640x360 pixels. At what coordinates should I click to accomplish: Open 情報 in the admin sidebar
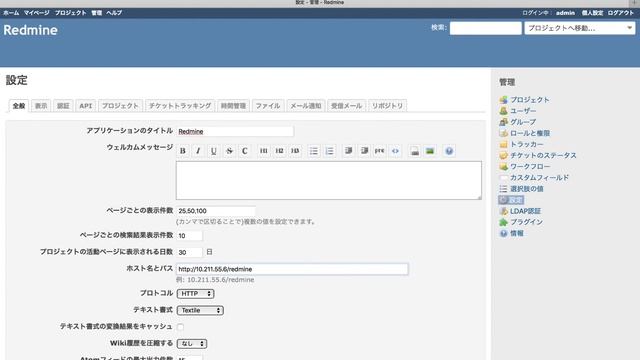(516, 233)
